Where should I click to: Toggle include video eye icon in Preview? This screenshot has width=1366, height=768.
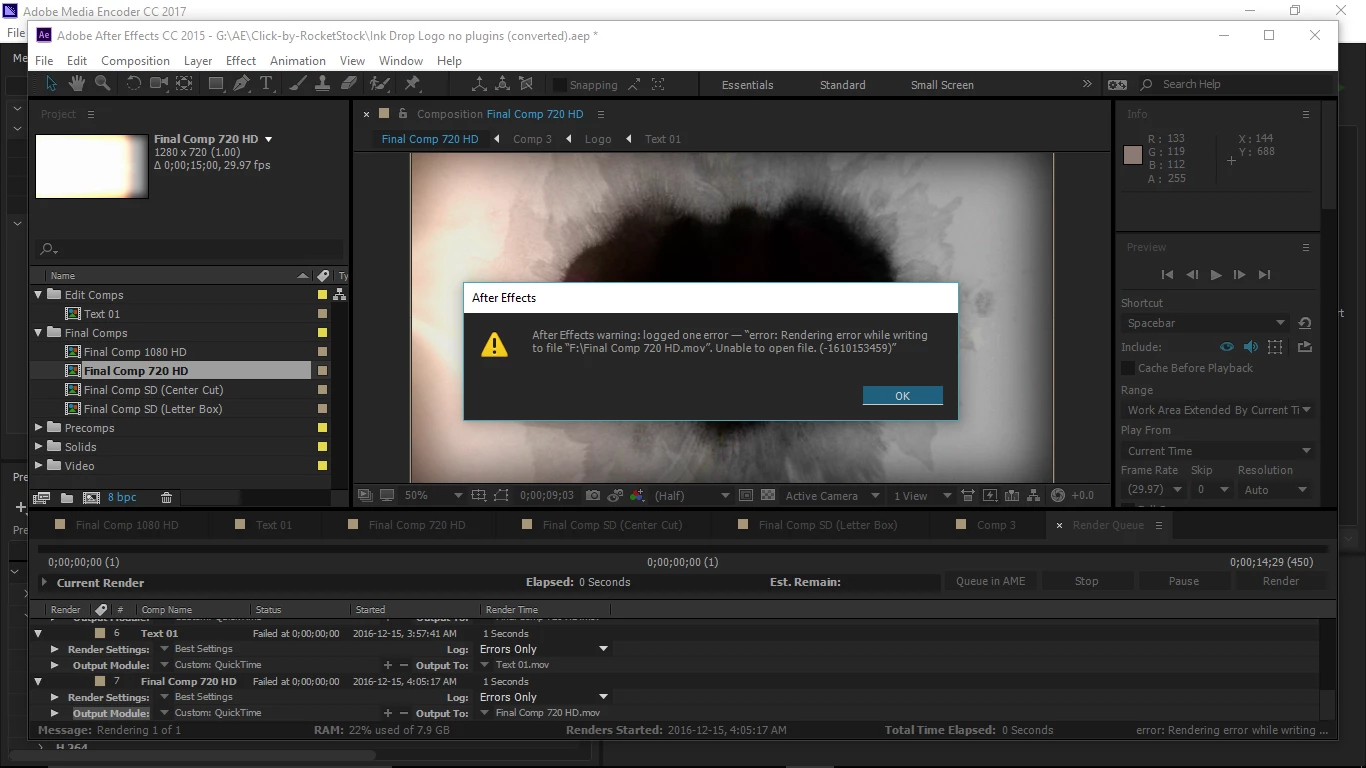coord(1226,347)
